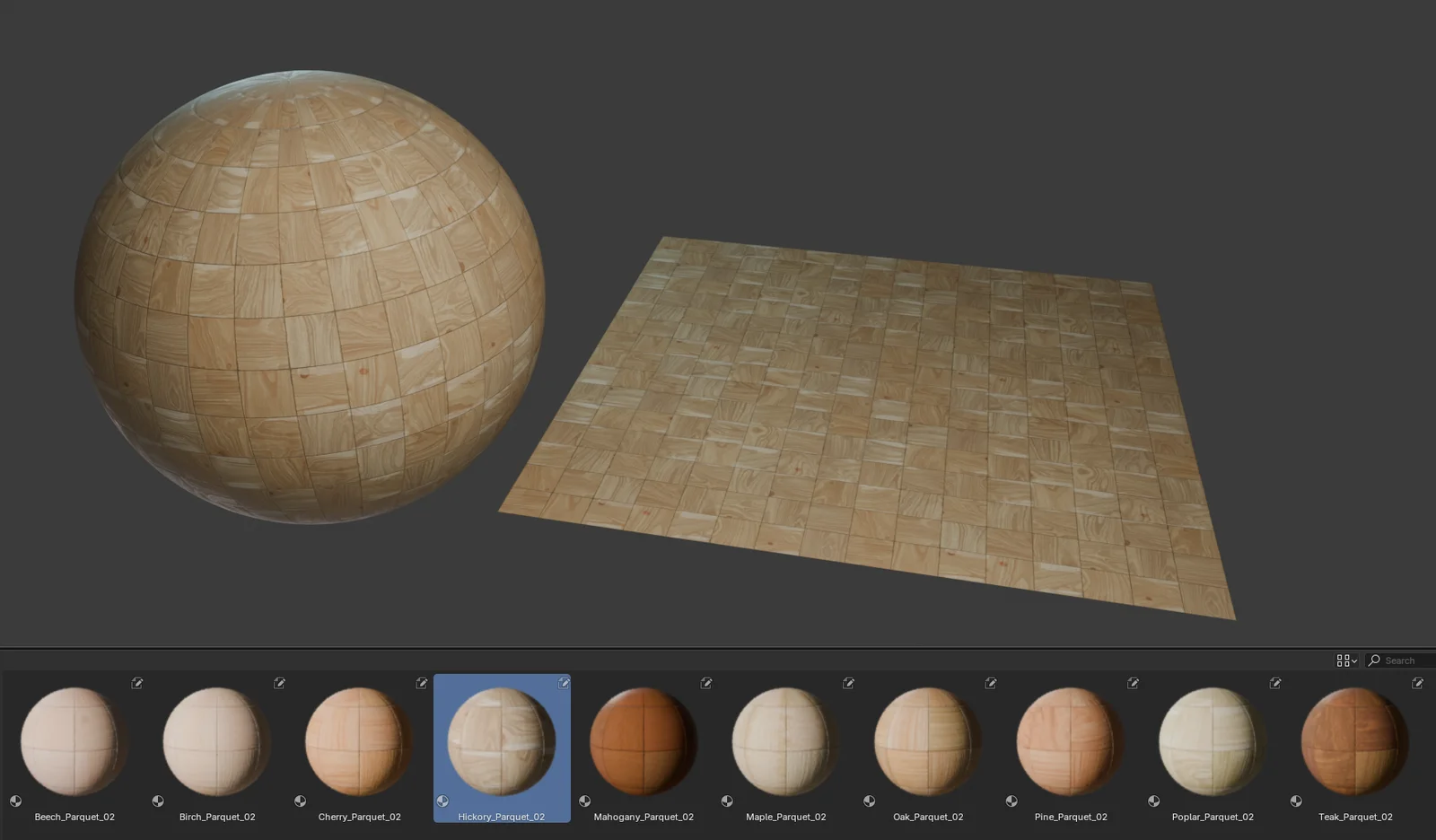Click the edit icon on Pine_Parquet_02 thumbnail

pos(1133,683)
